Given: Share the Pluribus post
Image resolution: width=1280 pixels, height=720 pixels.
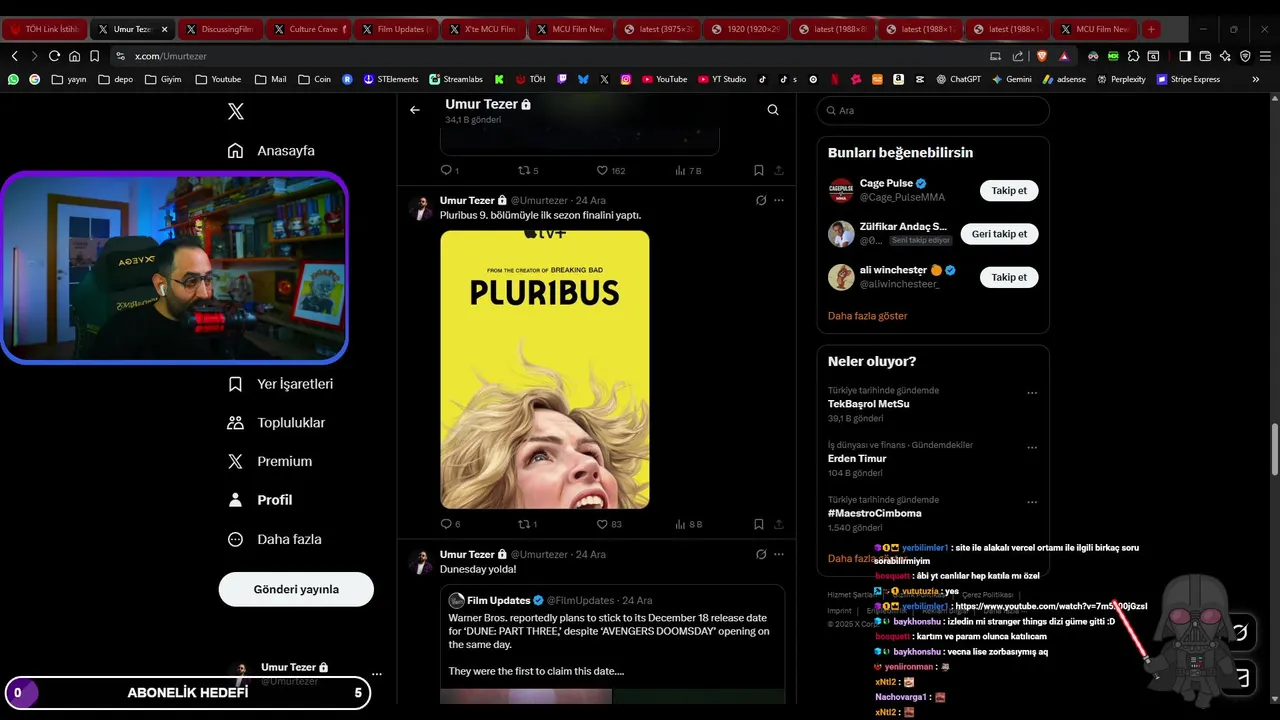Looking at the screenshot, I should pos(779,524).
